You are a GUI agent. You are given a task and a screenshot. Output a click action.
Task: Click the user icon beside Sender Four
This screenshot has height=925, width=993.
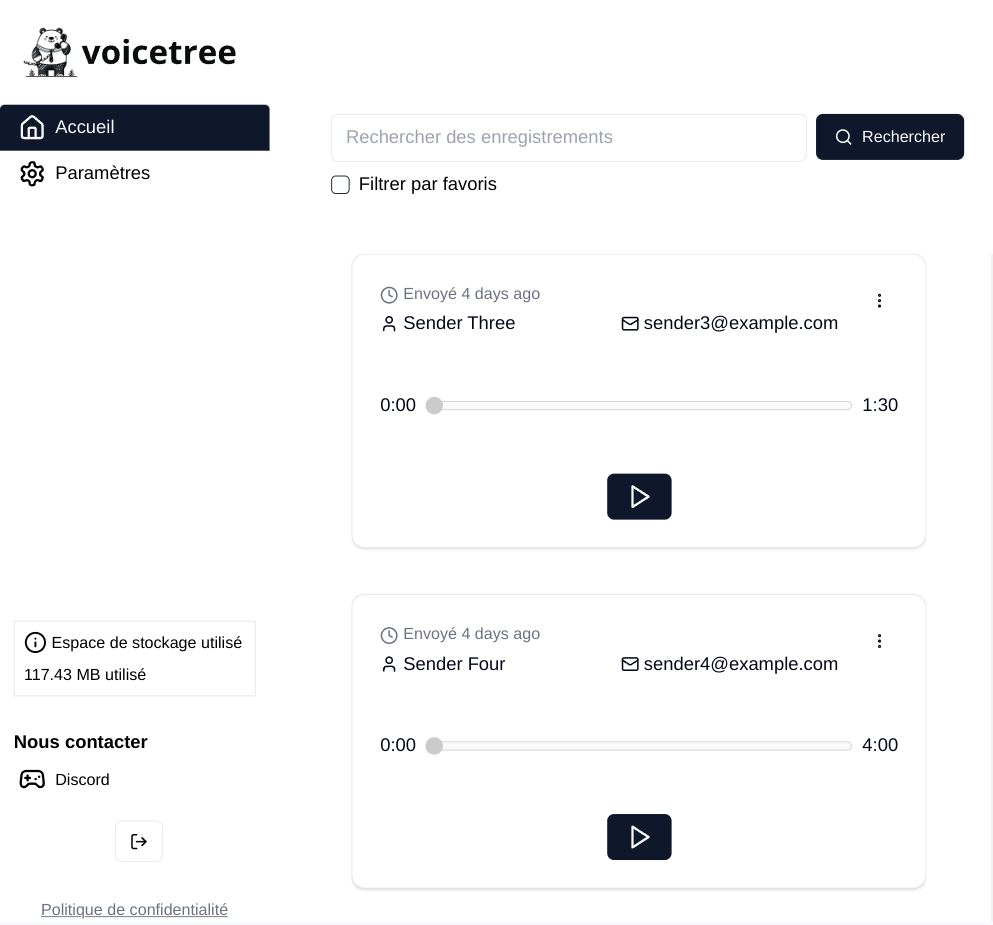(389, 665)
